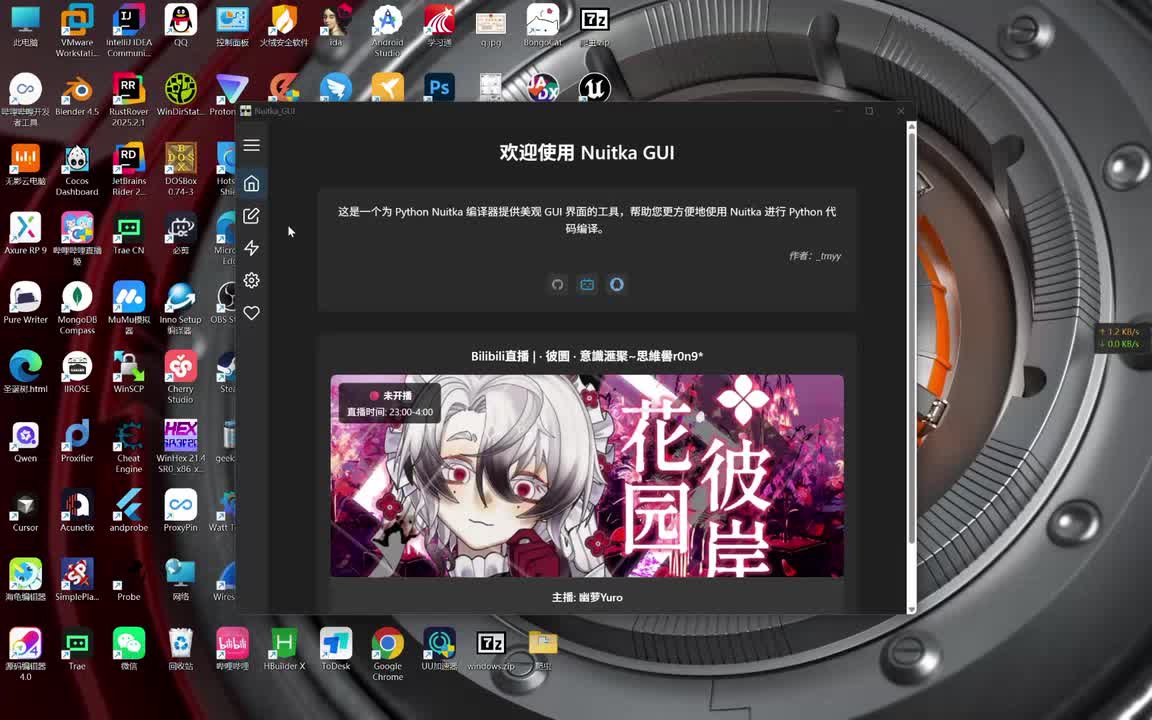Launch Pure Writer shortcut
Screen dimensions: 1152x720
coord(26,303)
